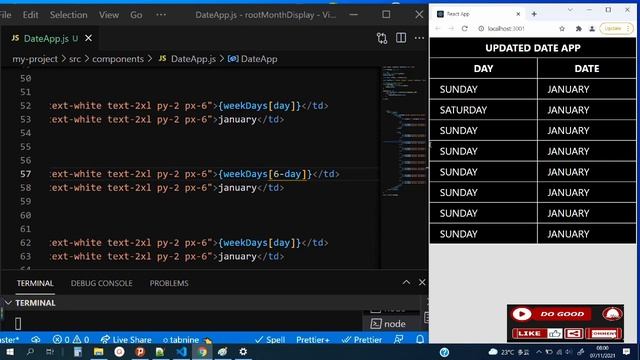Select the React App browser tab
Screen dimensions: 640x360
point(478,14)
